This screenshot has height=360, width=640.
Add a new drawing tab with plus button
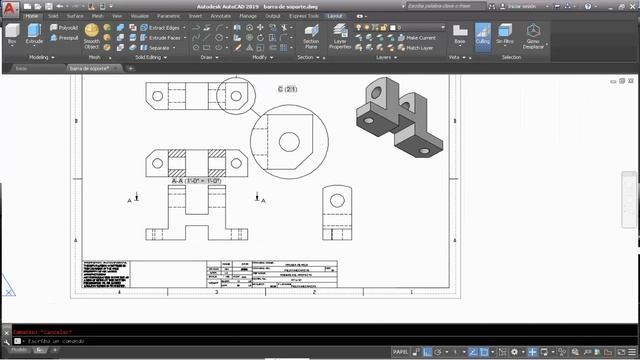[x=130, y=69]
